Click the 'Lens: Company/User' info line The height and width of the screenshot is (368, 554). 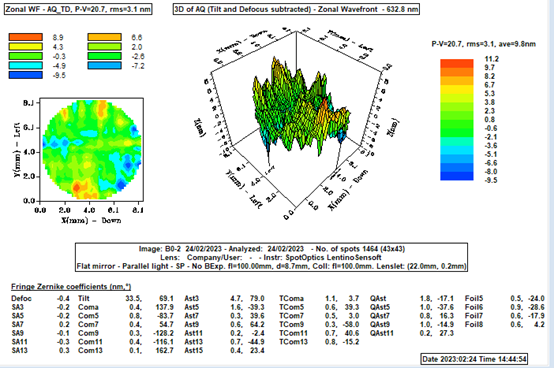point(271,257)
